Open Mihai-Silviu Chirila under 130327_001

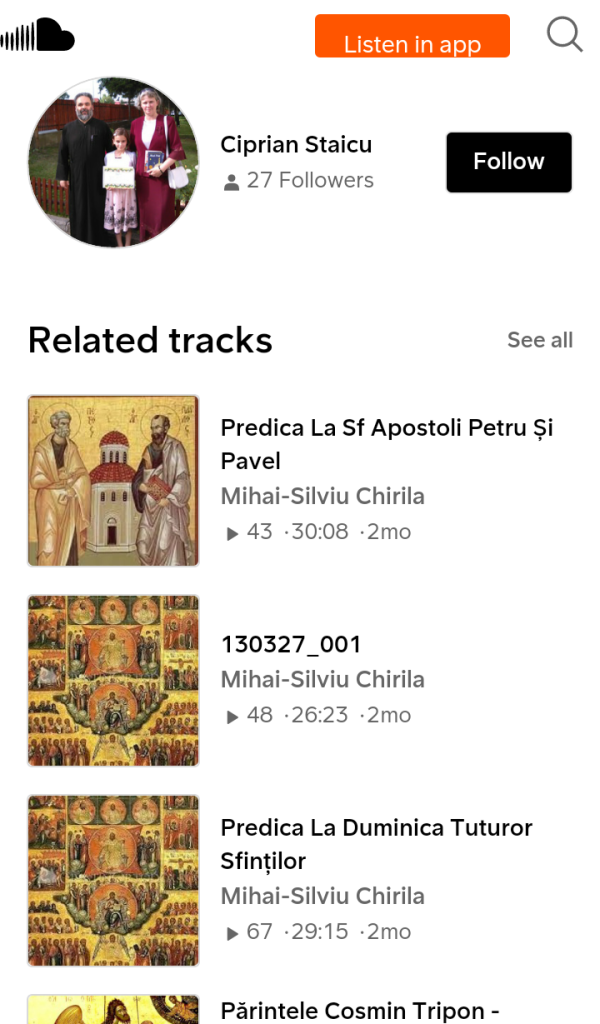322,680
